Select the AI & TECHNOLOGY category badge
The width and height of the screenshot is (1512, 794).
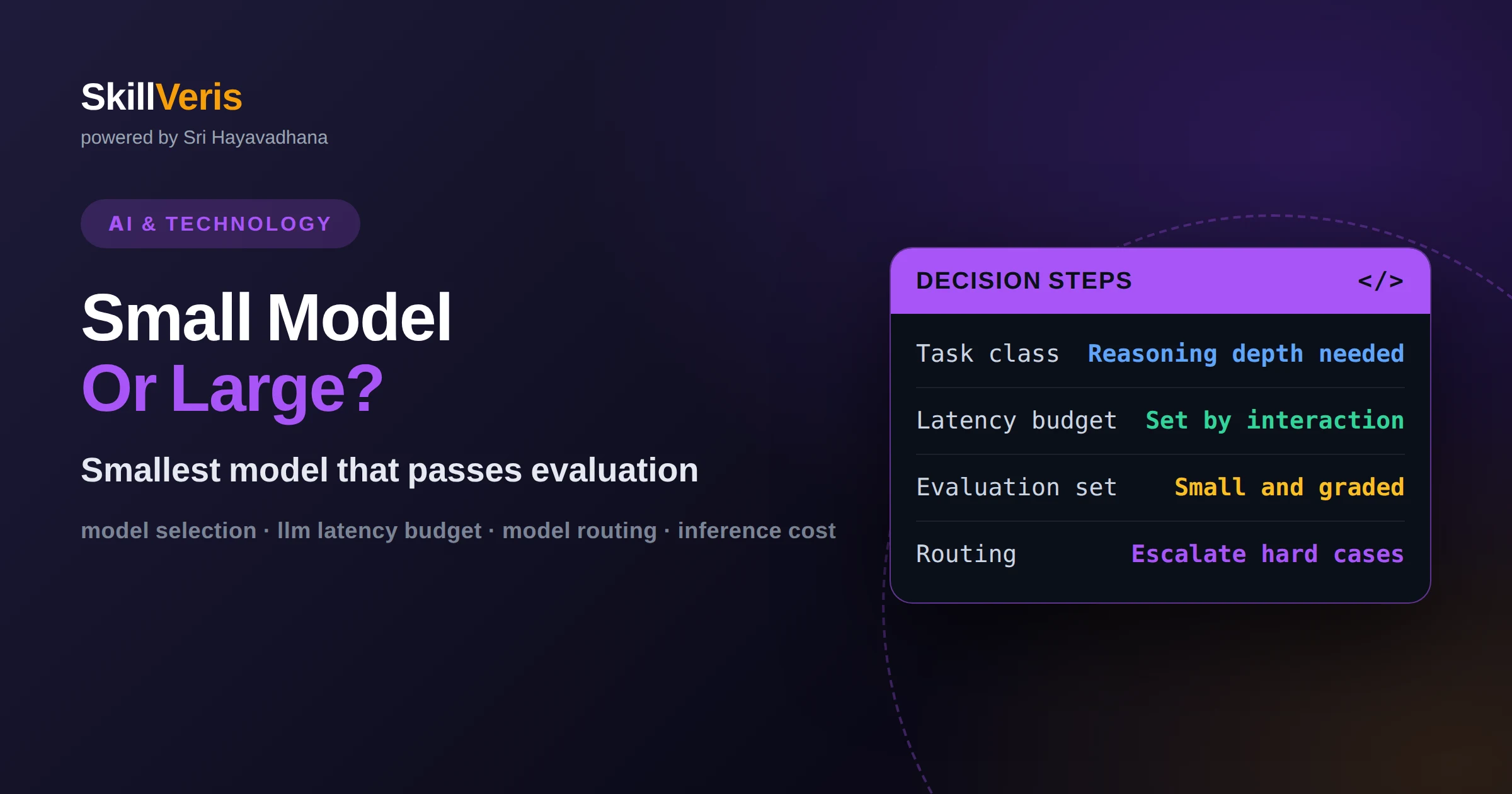pos(220,224)
